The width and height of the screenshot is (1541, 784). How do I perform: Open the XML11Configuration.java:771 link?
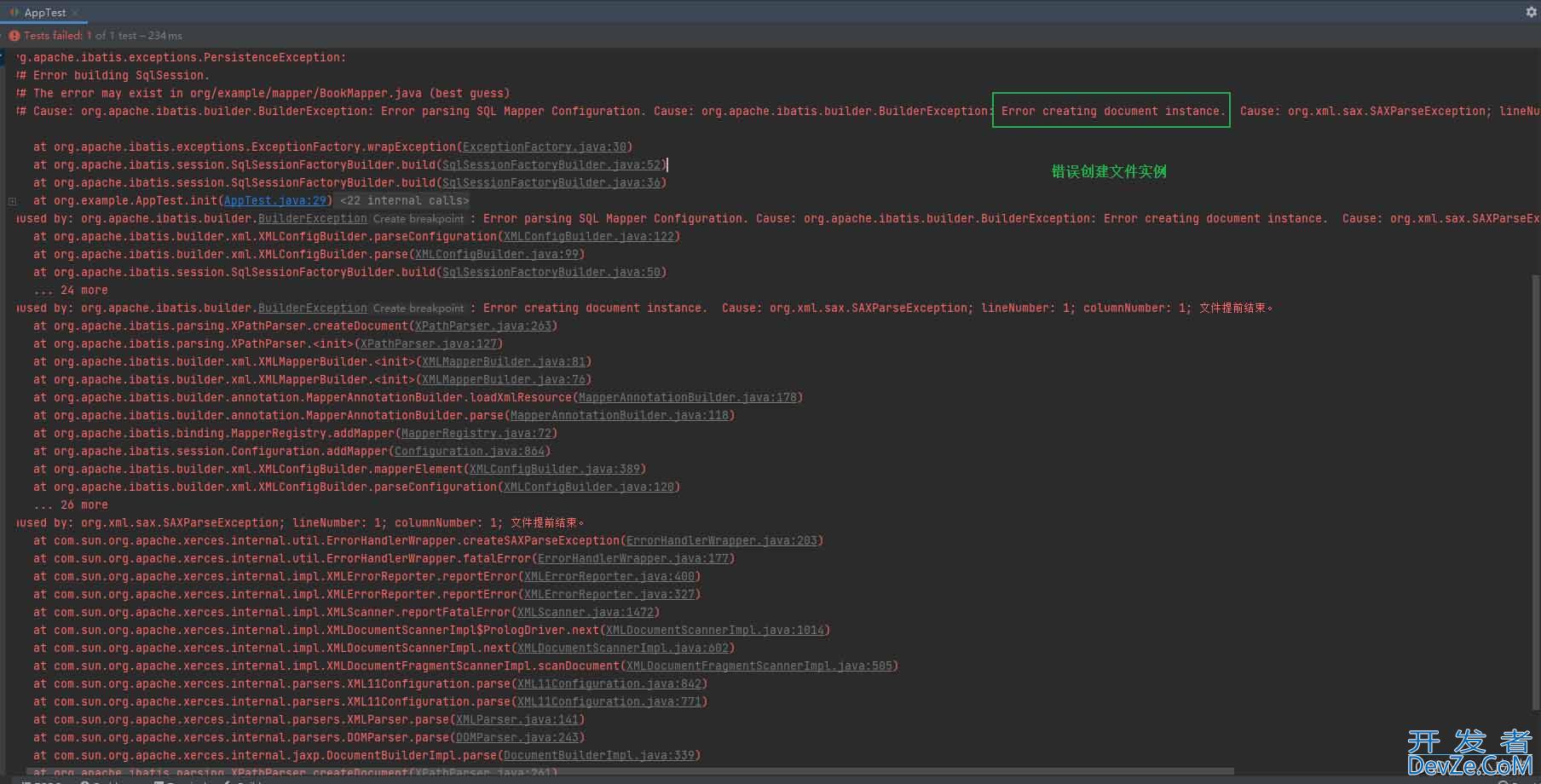click(609, 702)
